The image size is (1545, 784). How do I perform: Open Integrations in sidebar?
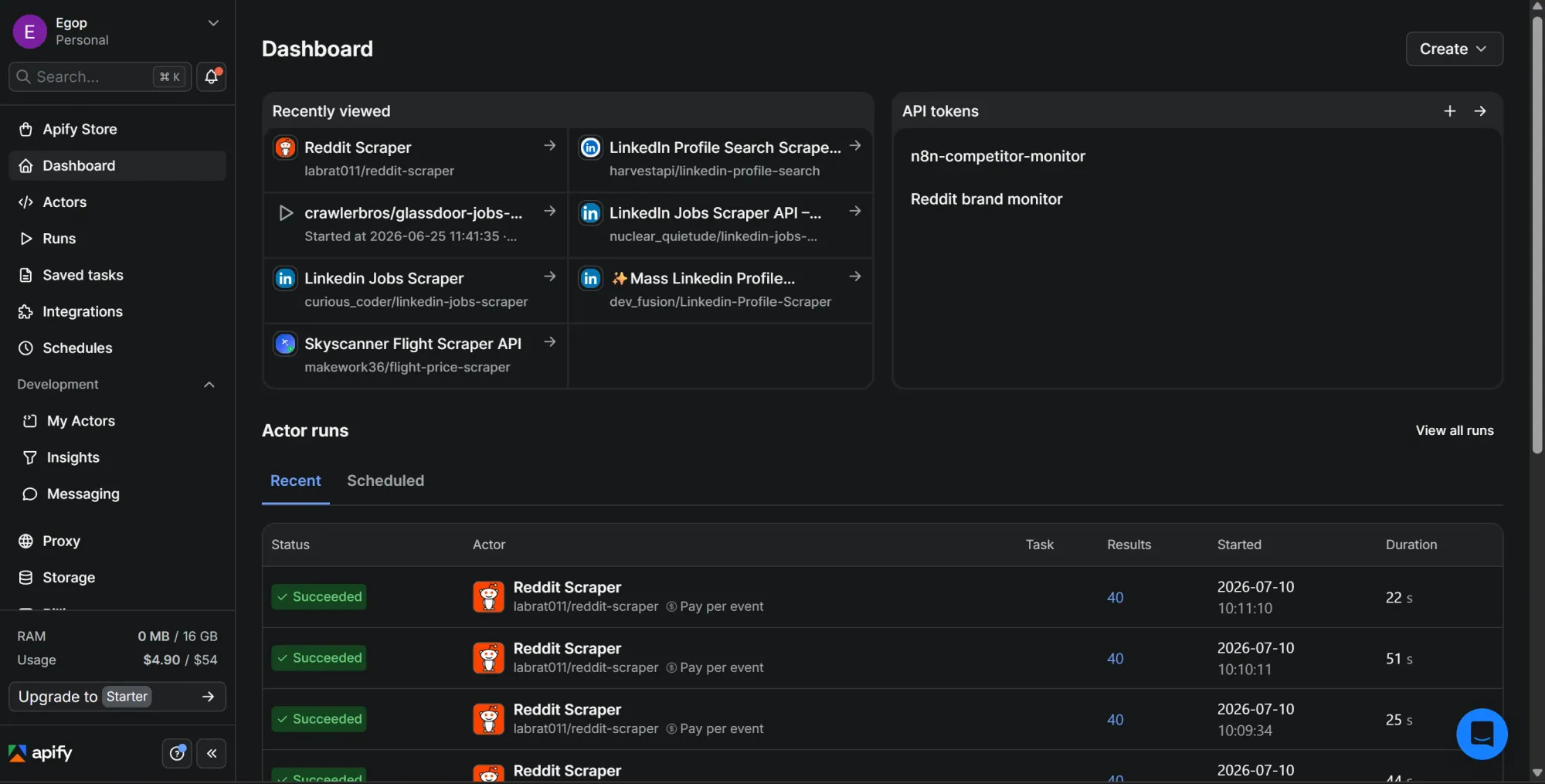pyautogui.click(x=117, y=311)
